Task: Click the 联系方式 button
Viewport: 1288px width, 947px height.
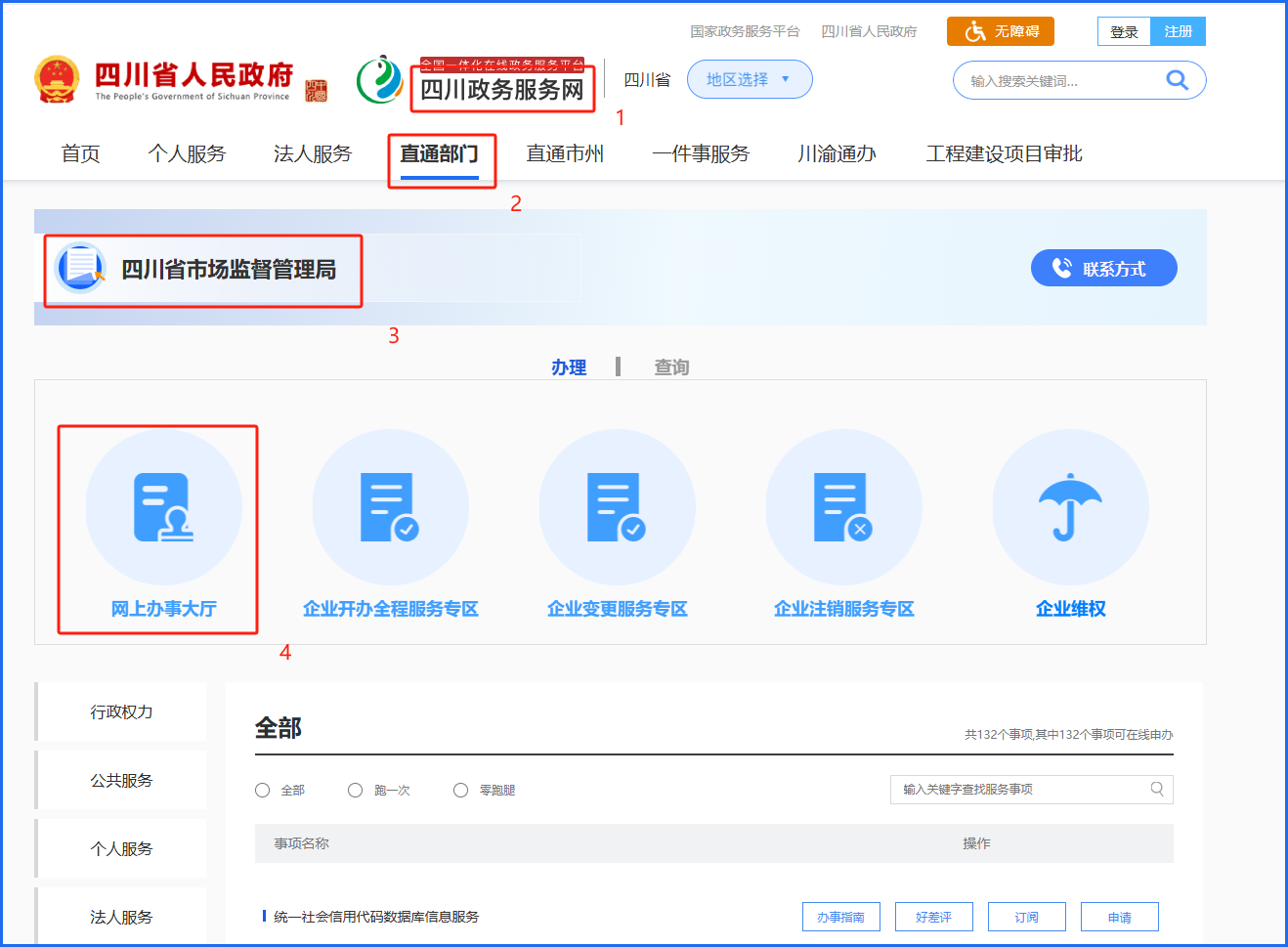Action: point(1103,268)
